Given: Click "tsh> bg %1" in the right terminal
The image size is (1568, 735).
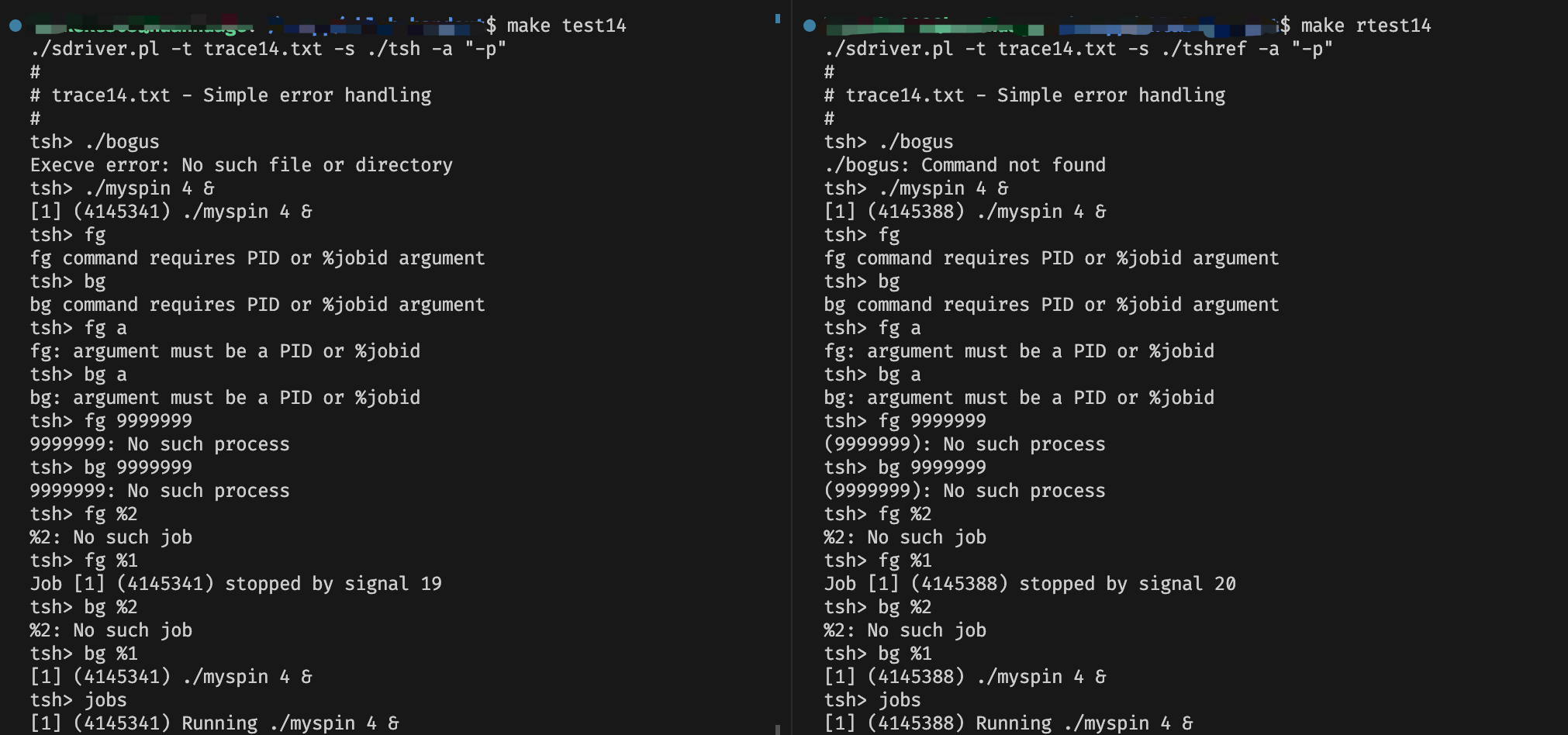Looking at the screenshot, I should click(x=877, y=654).
